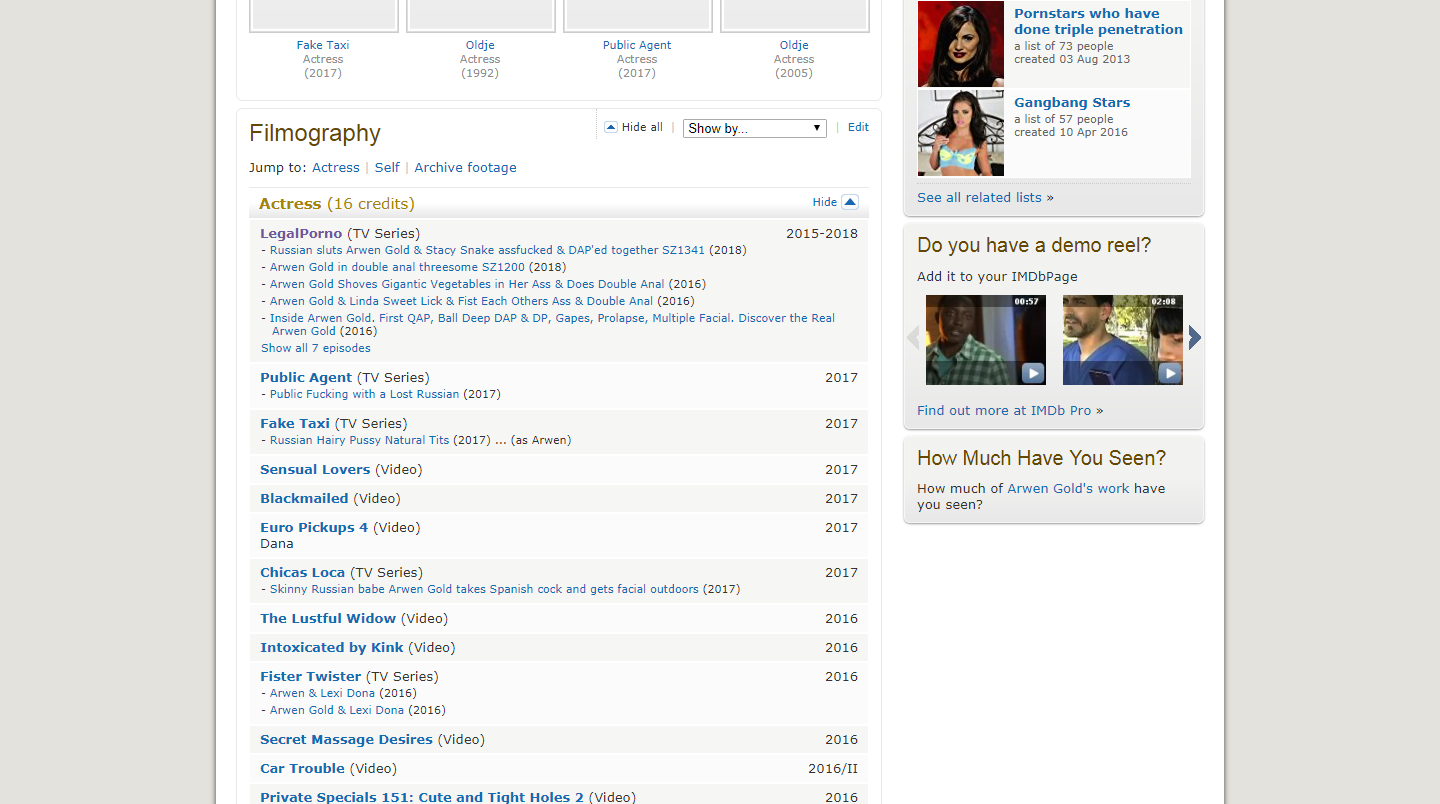Click the demo reel carousel left arrow
The height and width of the screenshot is (804, 1440).
pyautogui.click(x=912, y=338)
